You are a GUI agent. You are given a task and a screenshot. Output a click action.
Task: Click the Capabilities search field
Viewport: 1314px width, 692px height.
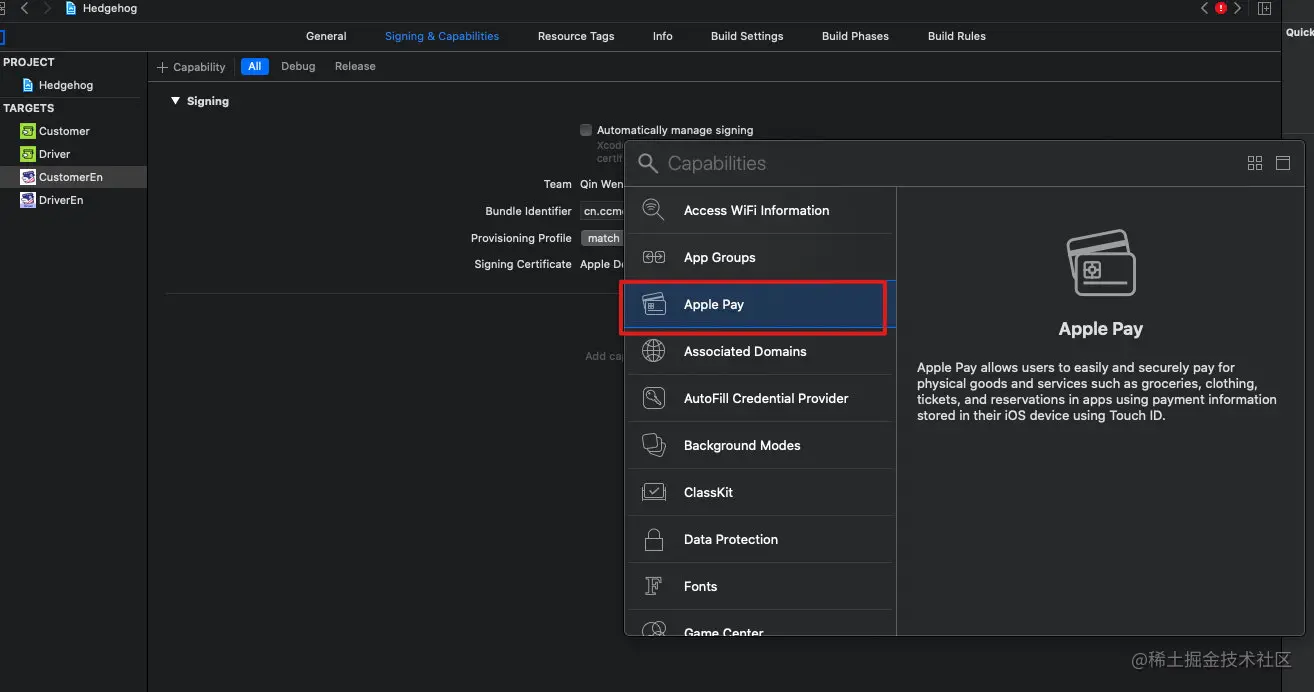[940, 163]
